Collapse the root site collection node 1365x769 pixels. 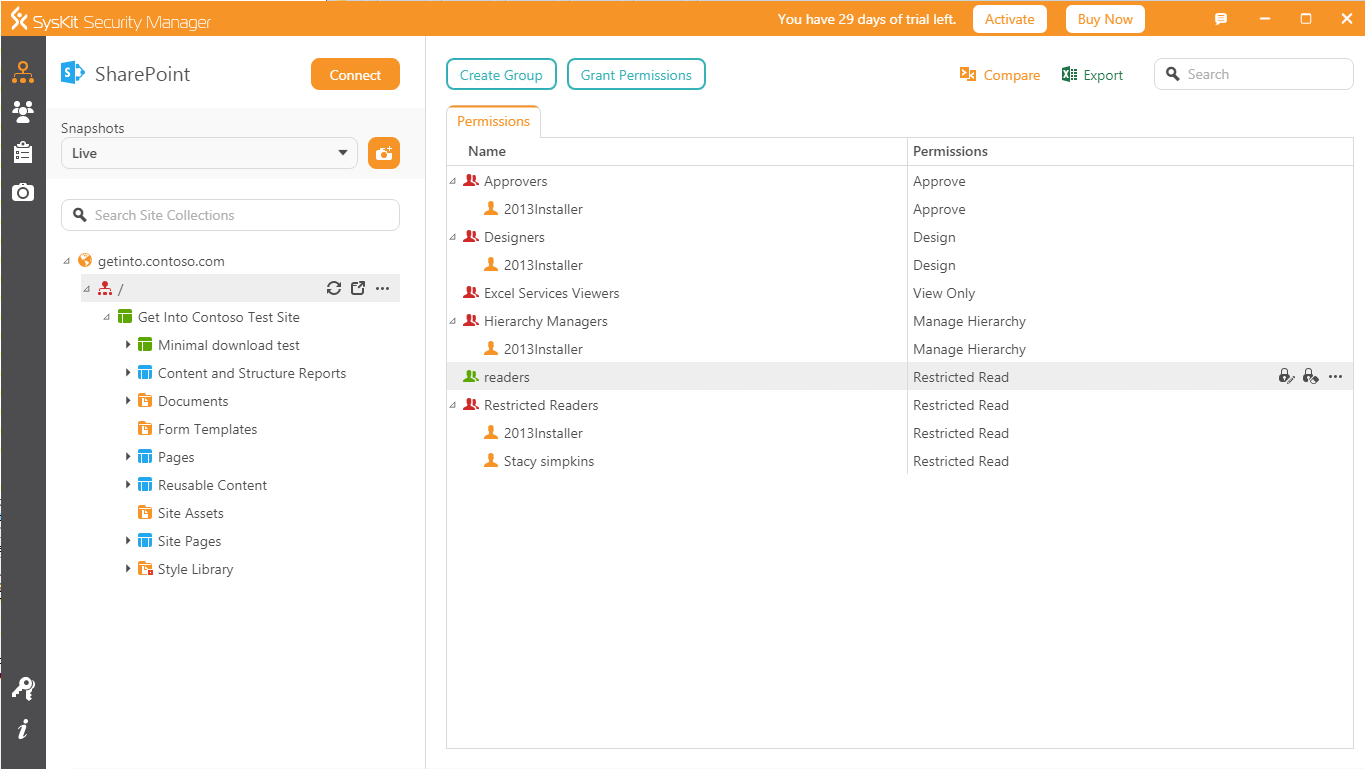pyautogui.click(x=87, y=289)
